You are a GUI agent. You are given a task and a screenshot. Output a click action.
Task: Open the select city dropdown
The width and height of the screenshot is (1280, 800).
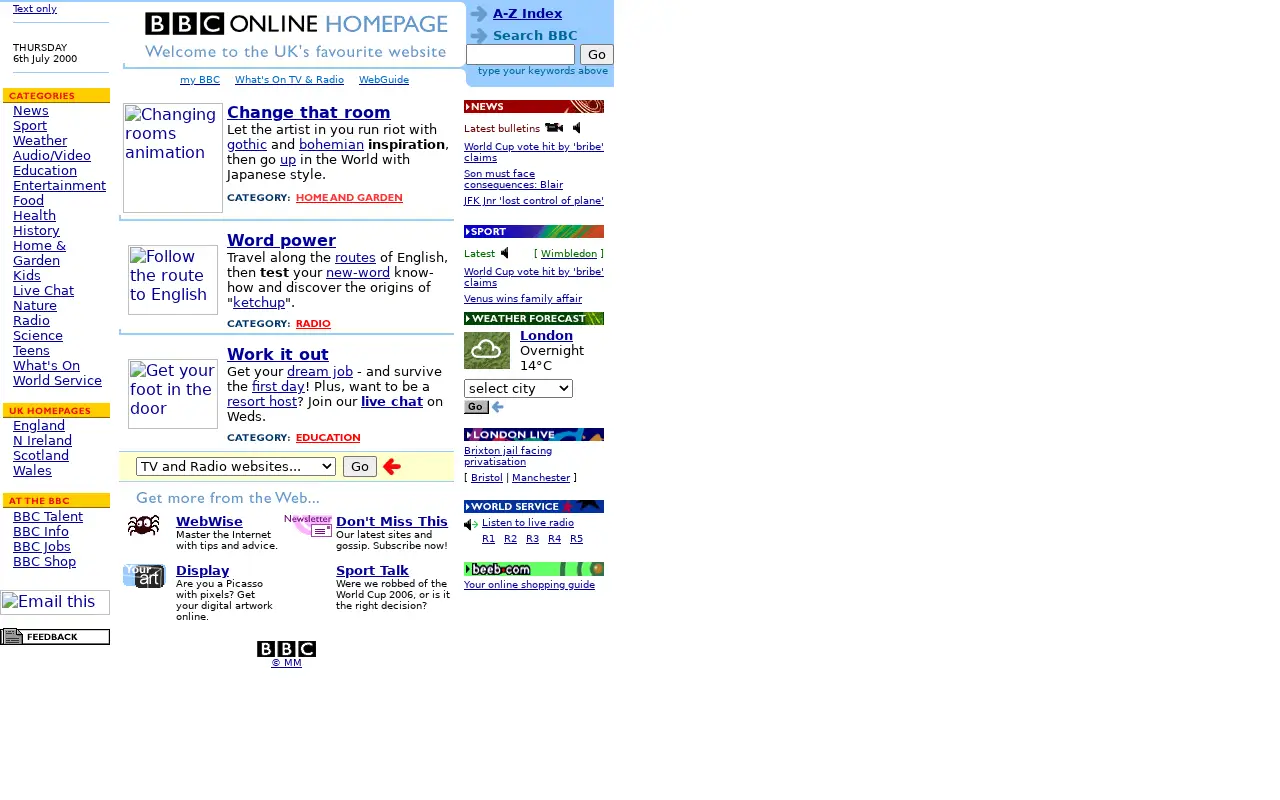pos(518,388)
